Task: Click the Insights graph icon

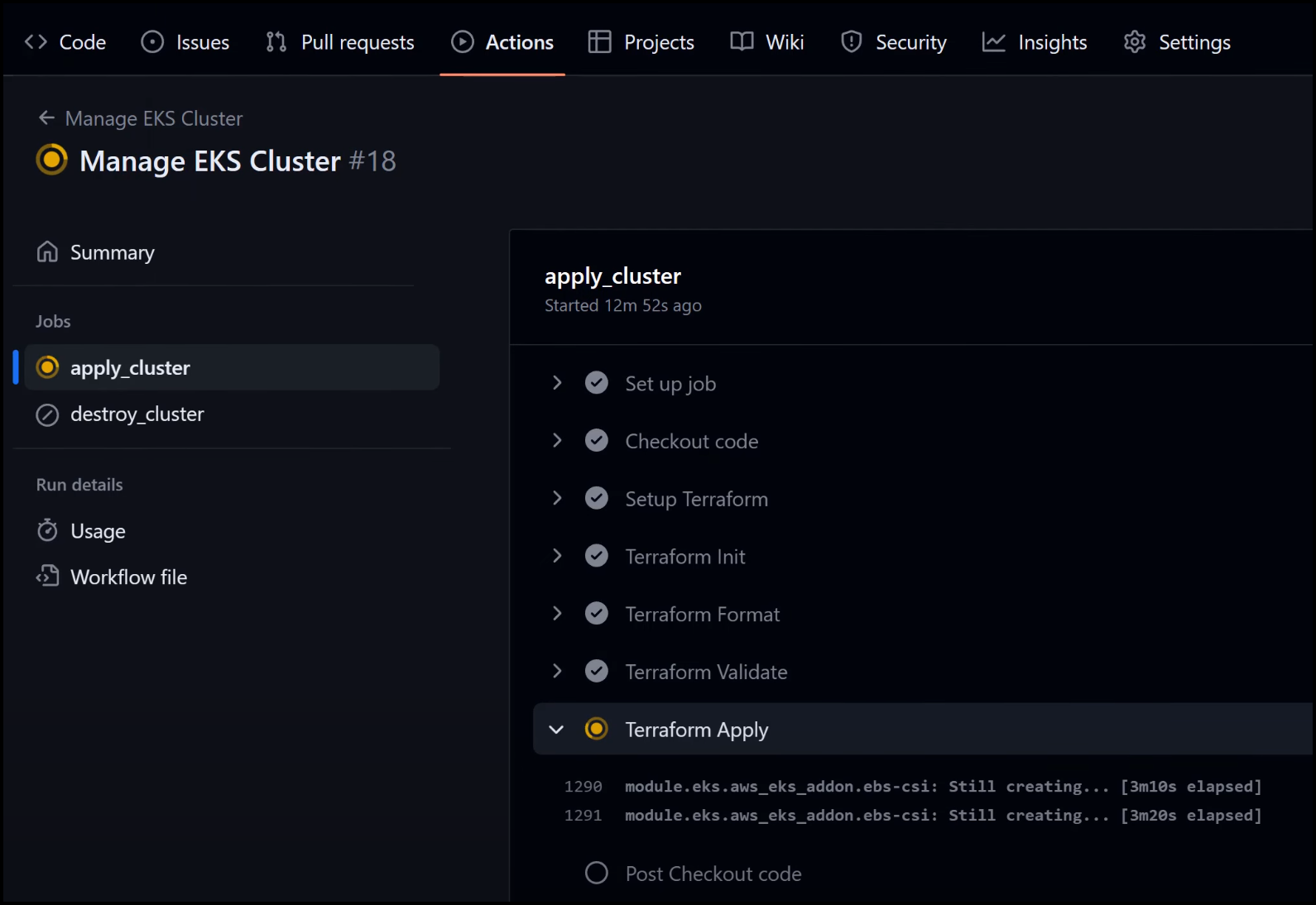Action: point(994,41)
